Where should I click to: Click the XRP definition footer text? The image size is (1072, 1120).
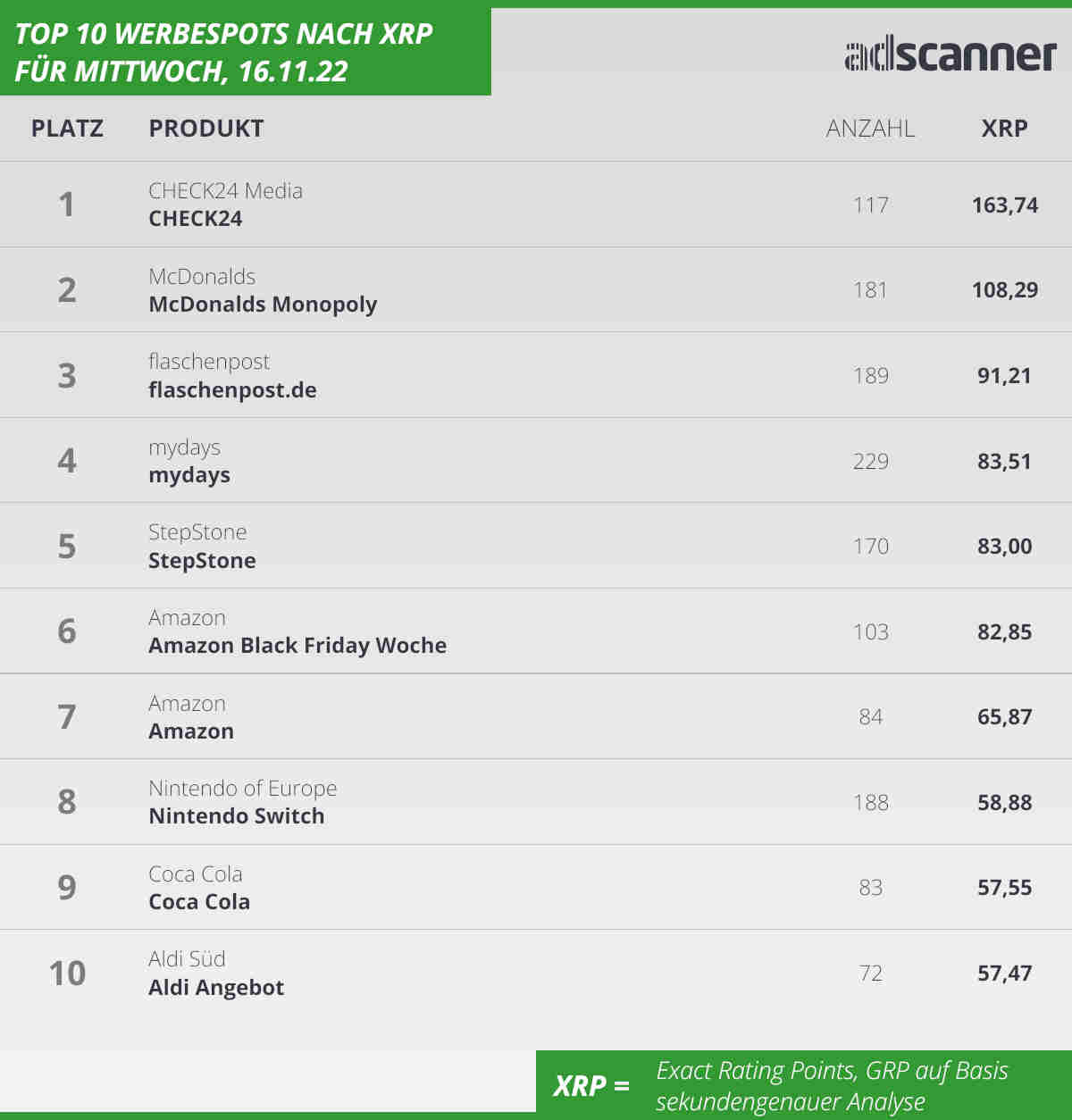pyautogui.click(x=832, y=1086)
